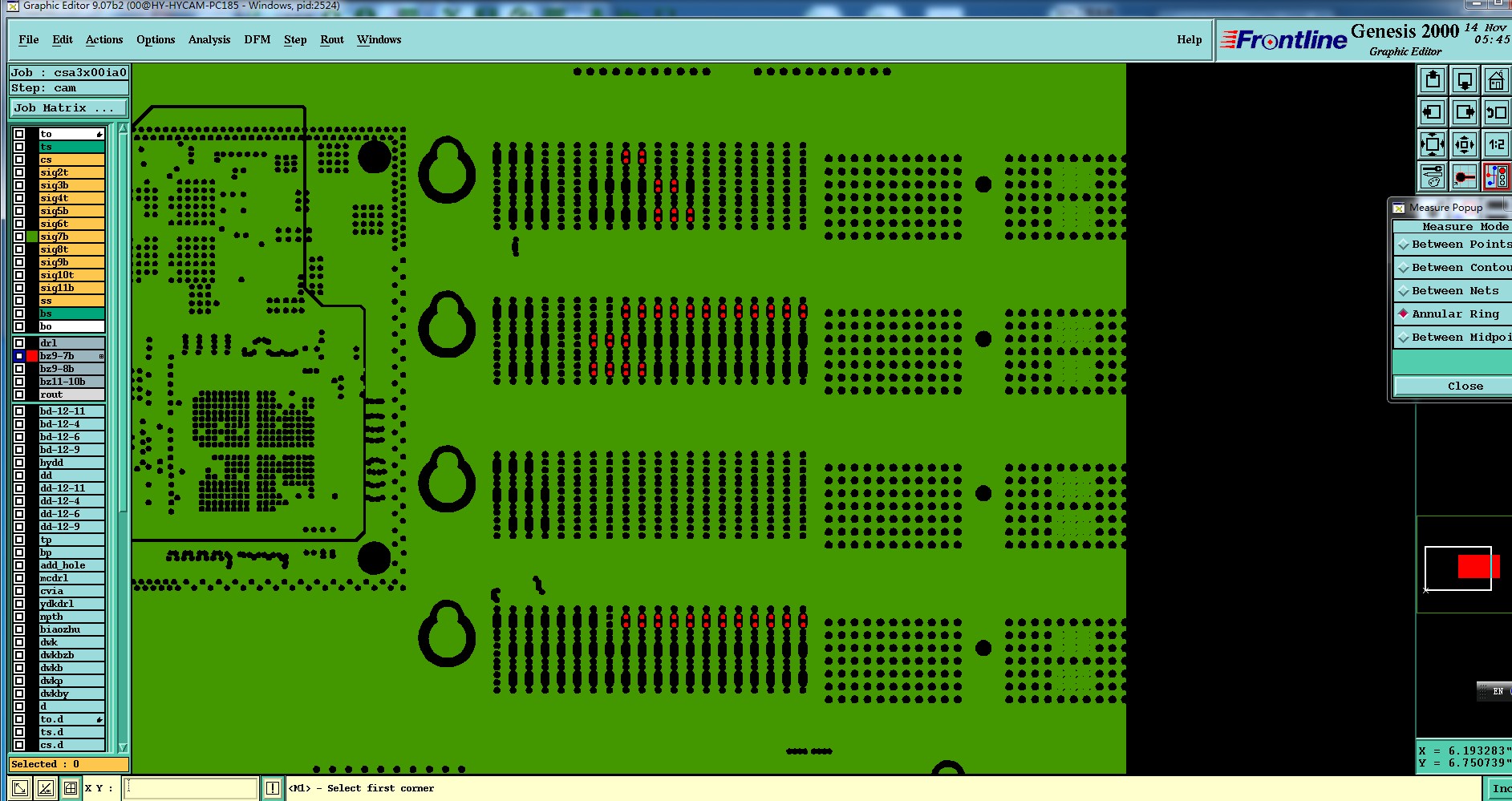
Task: Select the layer name sig10t
Action: (x=72, y=275)
